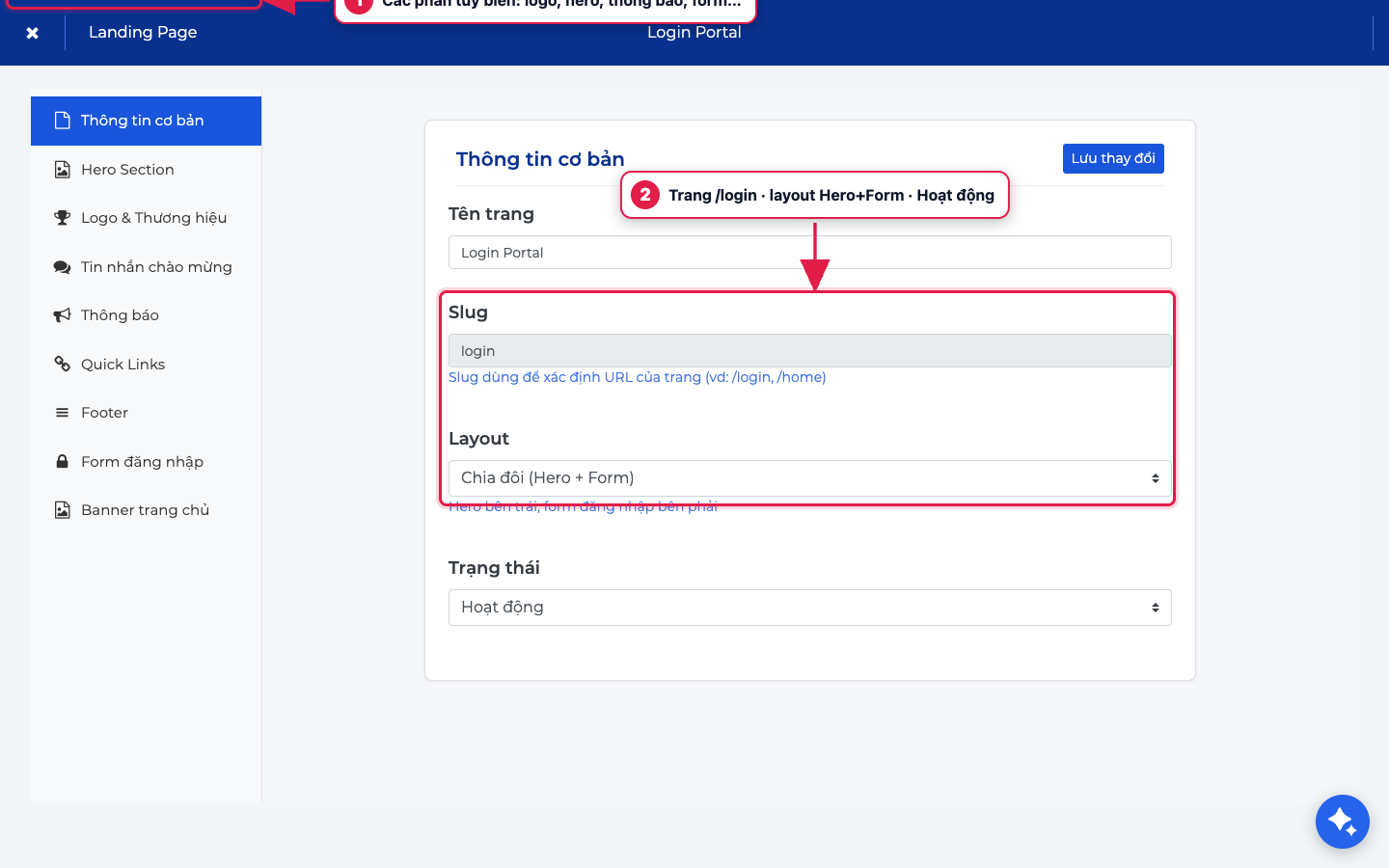
Task: Open the Thông tin cơ bản section
Action: tap(146, 121)
